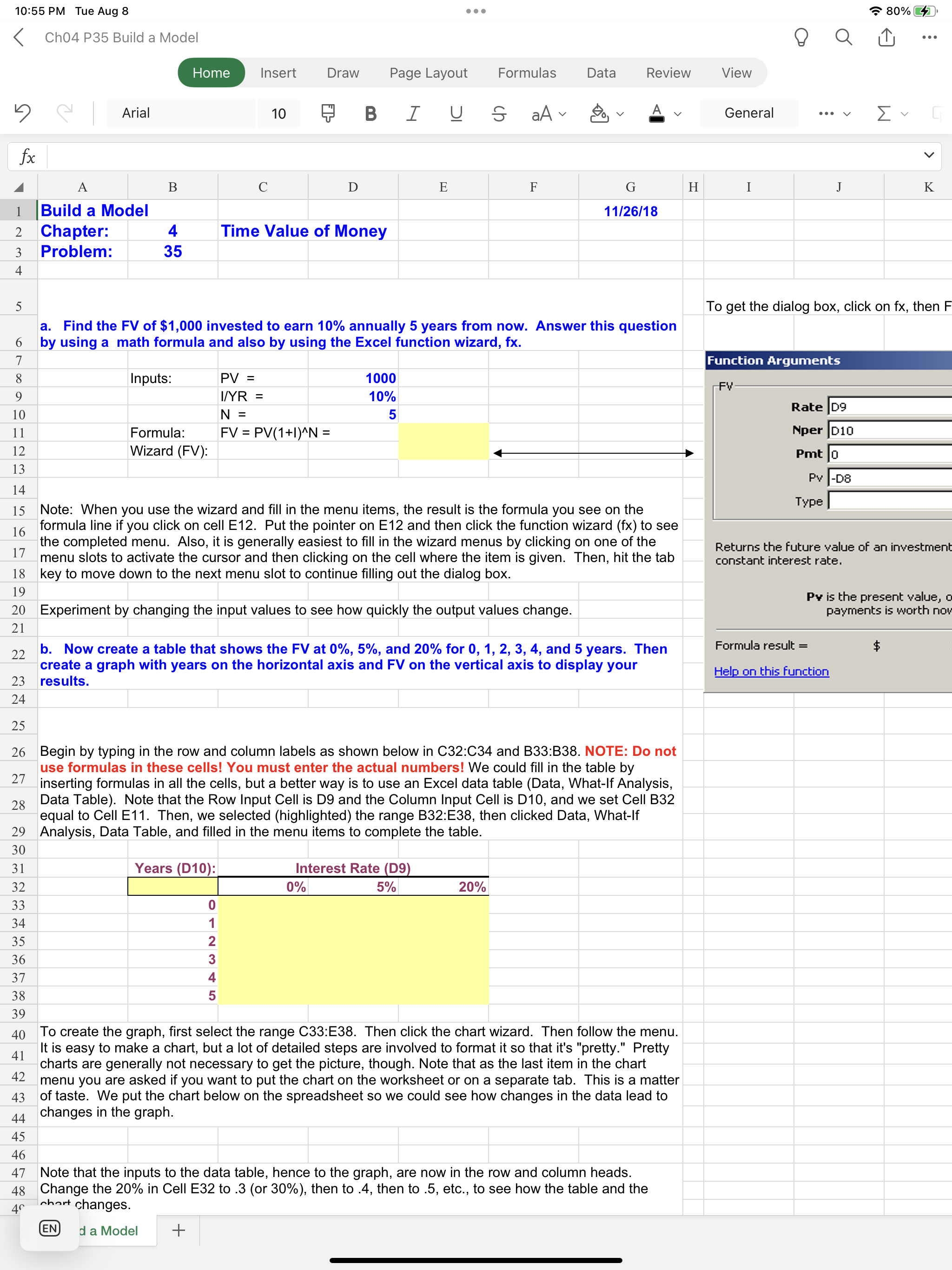This screenshot has height=1270, width=952.
Task: Tap the Share icon
Action: tap(886, 37)
